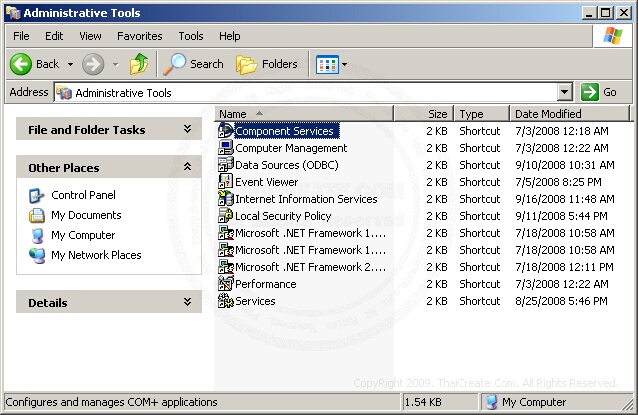Open My Documents icon in Other Places
The height and width of the screenshot is (415, 638).
click(37, 215)
